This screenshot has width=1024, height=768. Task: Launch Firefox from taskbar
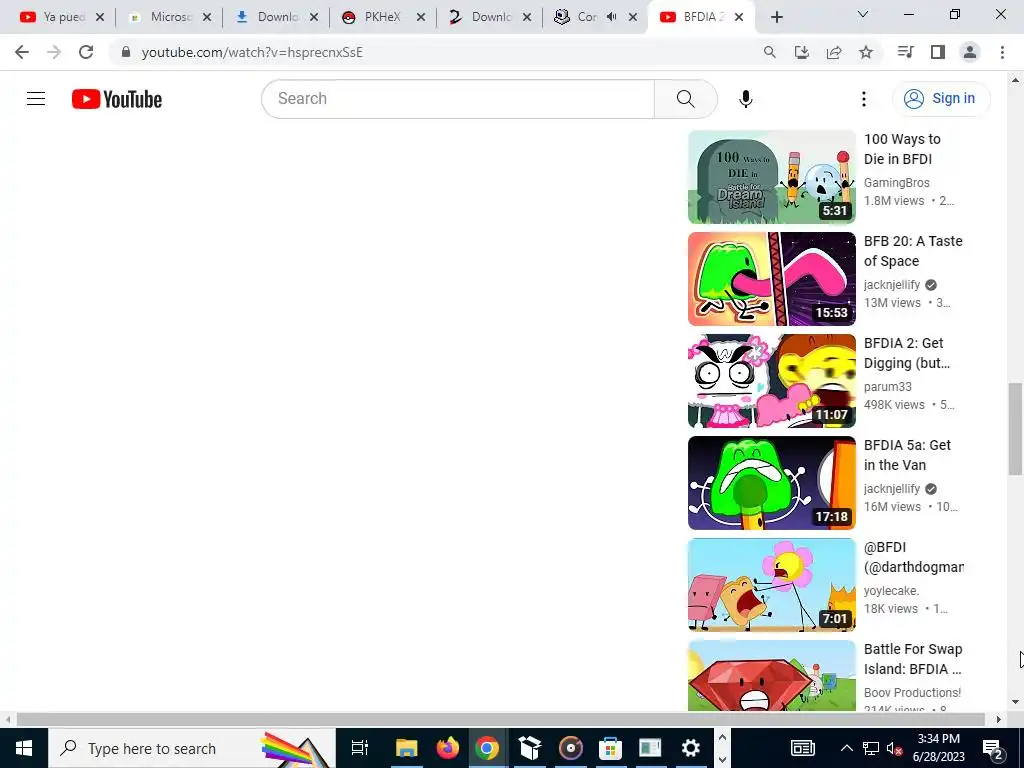[x=447, y=748]
